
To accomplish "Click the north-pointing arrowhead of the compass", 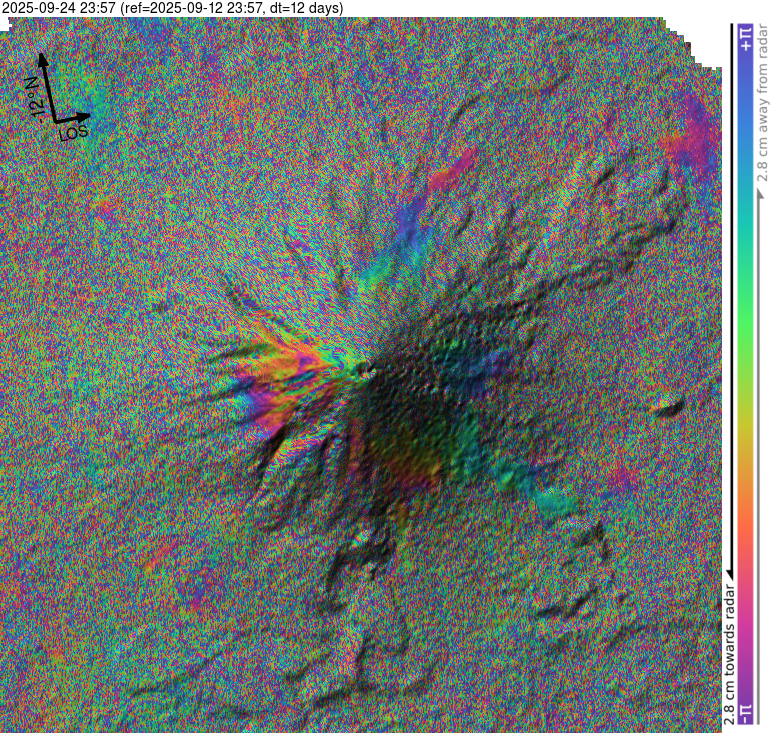I will click(42, 58).
